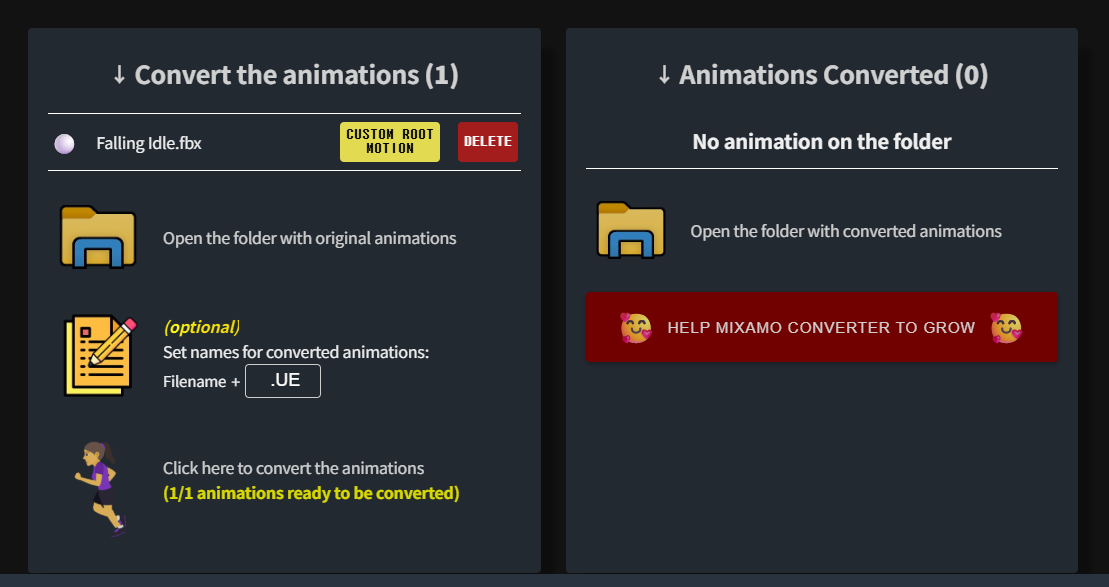The width and height of the screenshot is (1109, 587).
Task: Open Custom Root Motion for Falling Idle.fbx
Action: (390, 141)
